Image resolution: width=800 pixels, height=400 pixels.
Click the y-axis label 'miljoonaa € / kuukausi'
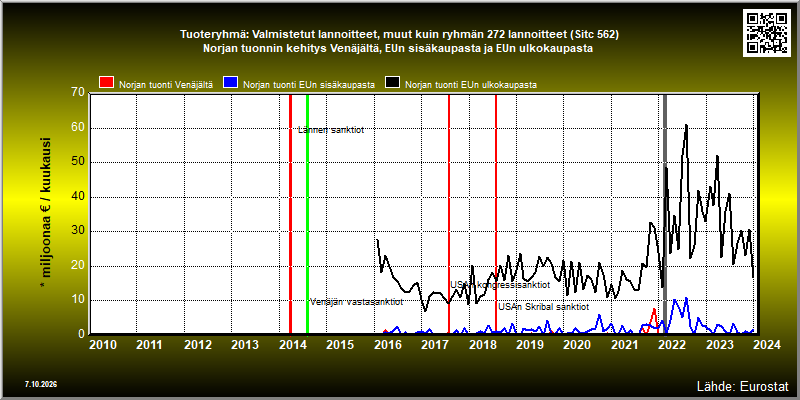click(45, 214)
